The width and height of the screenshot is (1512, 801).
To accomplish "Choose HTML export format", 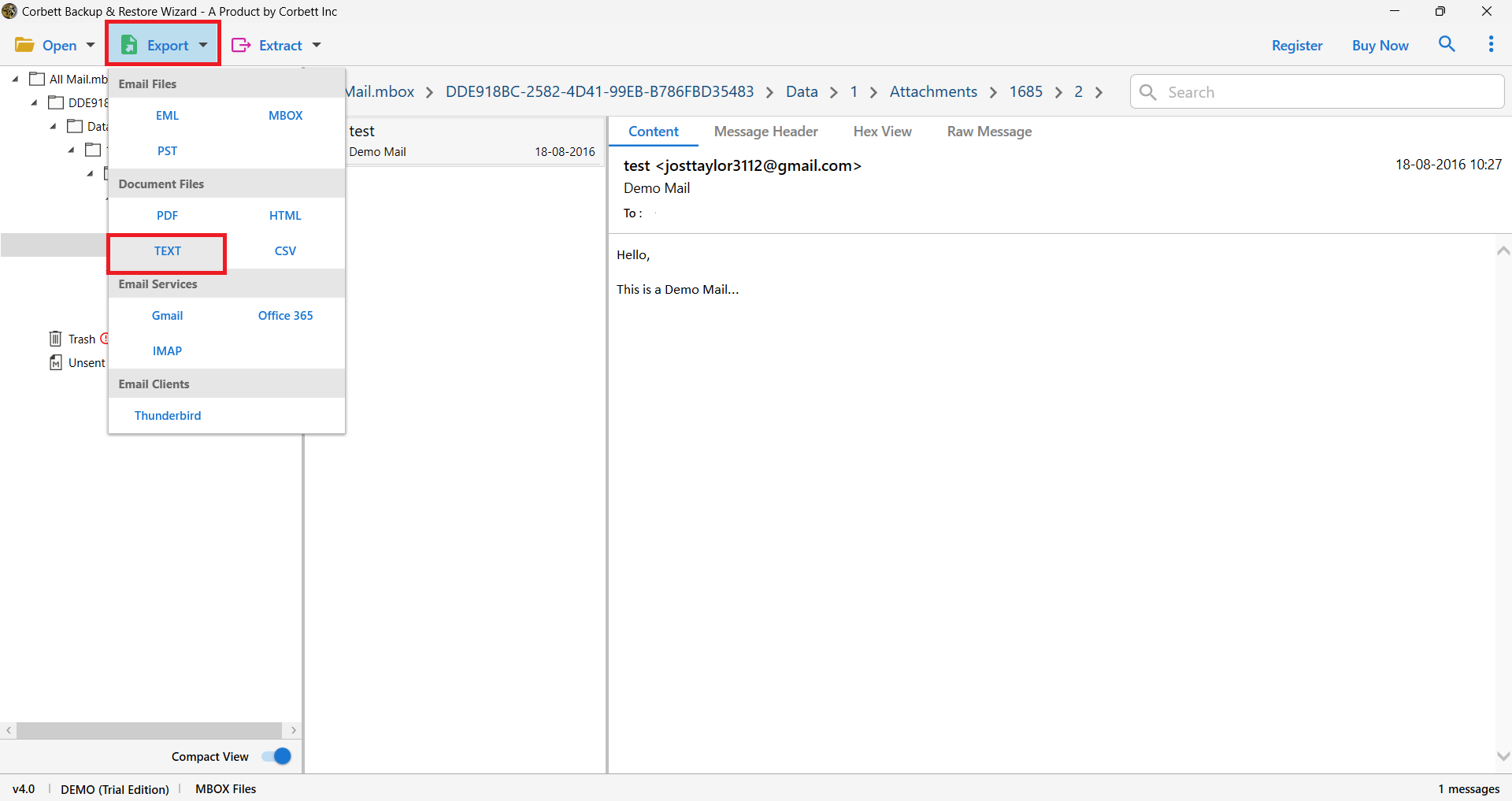I will (x=285, y=215).
